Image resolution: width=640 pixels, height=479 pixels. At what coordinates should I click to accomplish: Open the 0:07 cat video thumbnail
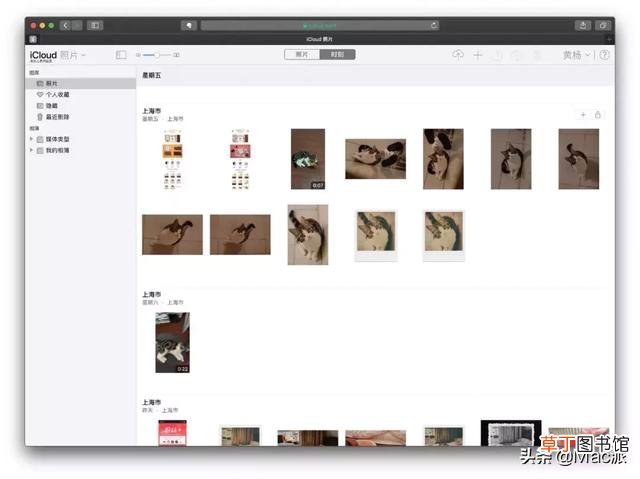(308, 159)
